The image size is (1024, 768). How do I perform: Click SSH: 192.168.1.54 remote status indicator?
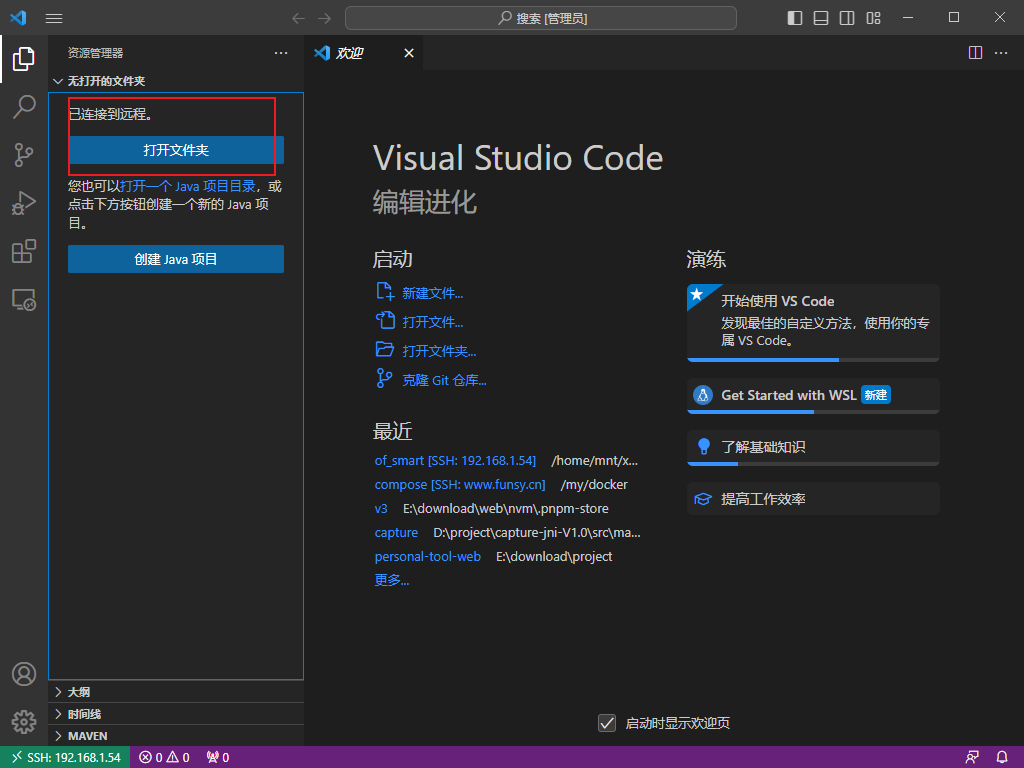pyautogui.click(x=65, y=758)
